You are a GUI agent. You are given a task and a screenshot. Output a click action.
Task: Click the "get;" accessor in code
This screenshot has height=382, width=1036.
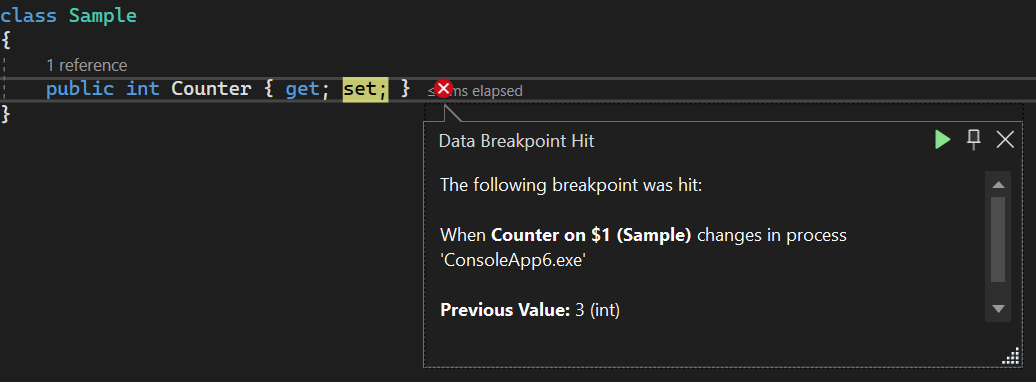[307, 89]
